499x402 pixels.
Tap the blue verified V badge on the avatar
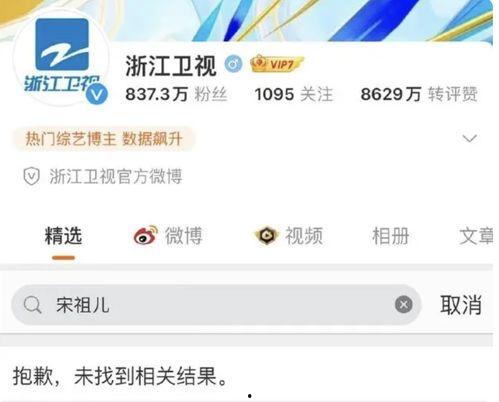[97, 95]
